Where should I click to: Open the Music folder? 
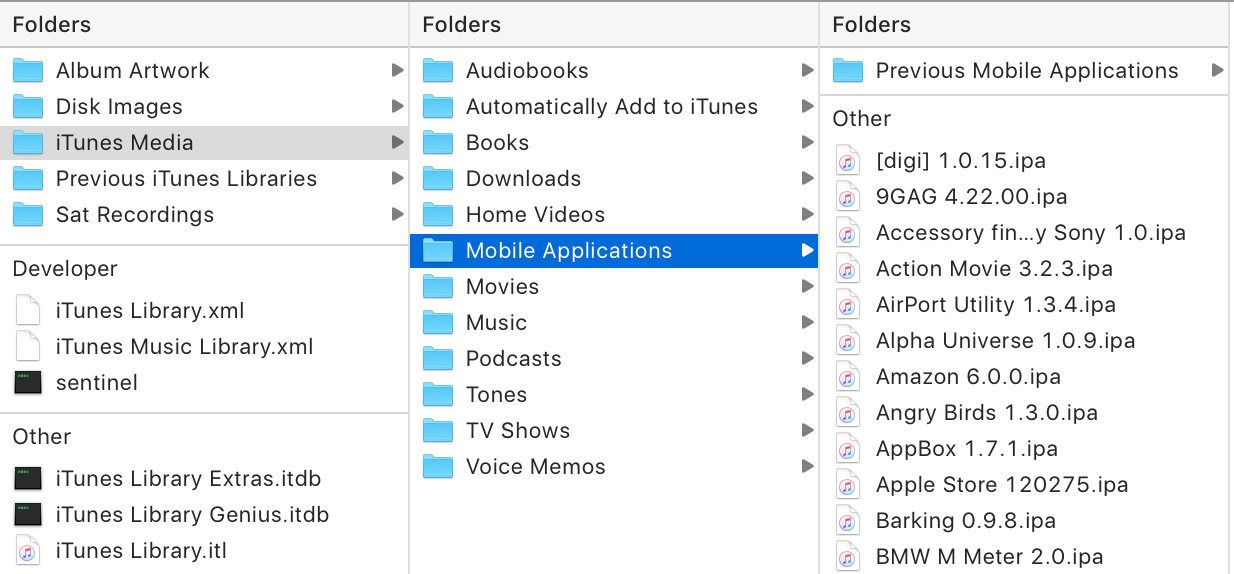pyautogui.click(x=614, y=323)
